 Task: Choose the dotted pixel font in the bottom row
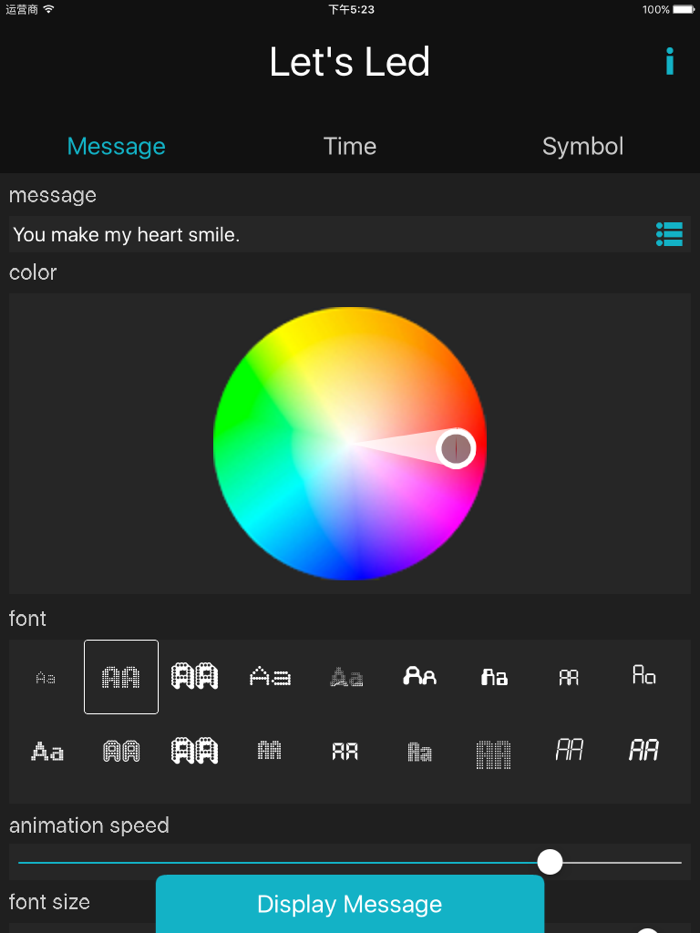[x=494, y=750]
